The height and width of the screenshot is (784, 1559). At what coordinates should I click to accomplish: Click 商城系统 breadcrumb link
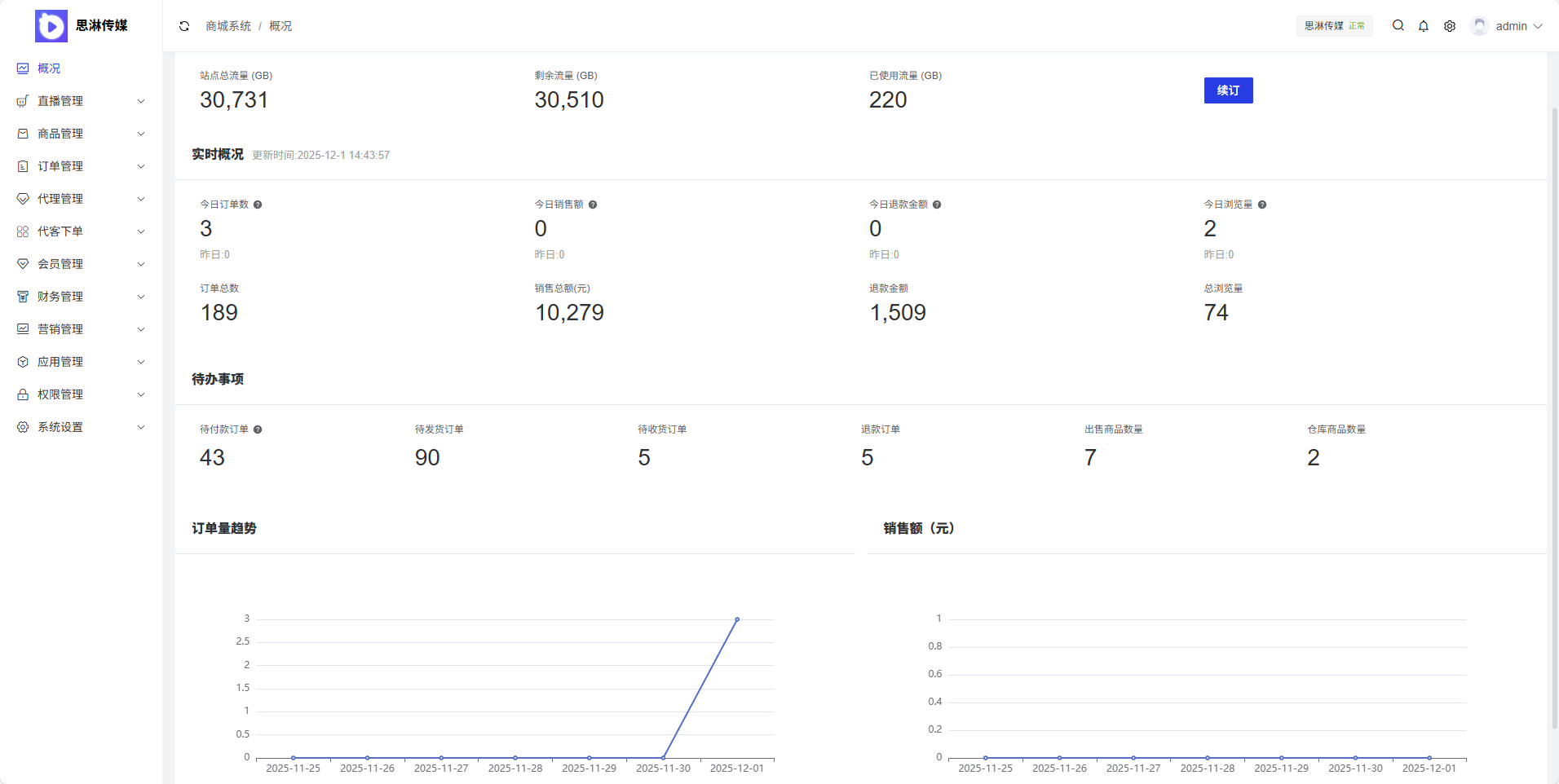pos(228,26)
